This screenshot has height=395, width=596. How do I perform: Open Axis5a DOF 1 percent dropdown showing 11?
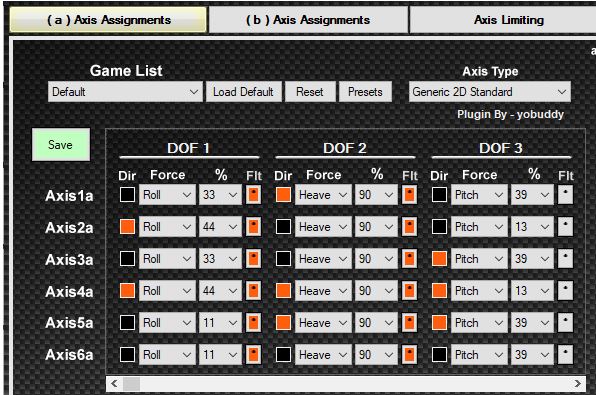pos(220,322)
